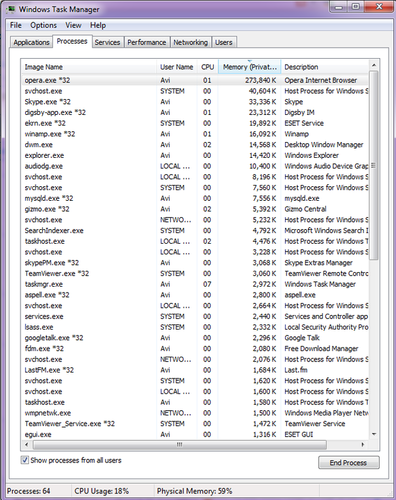
Task: Open the Options menu
Action: (43, 25)
